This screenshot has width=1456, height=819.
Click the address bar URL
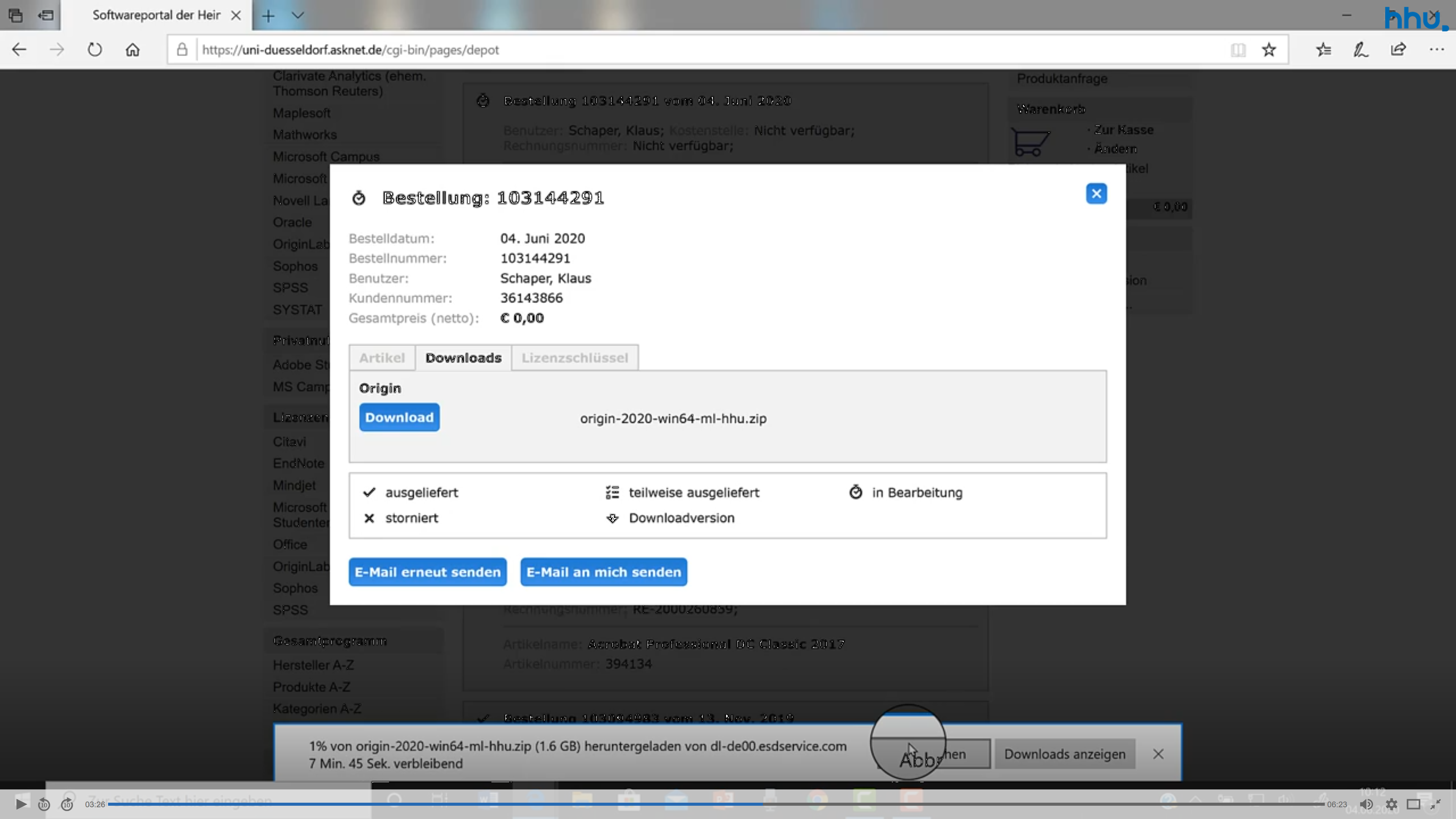(x=350, y=50)
